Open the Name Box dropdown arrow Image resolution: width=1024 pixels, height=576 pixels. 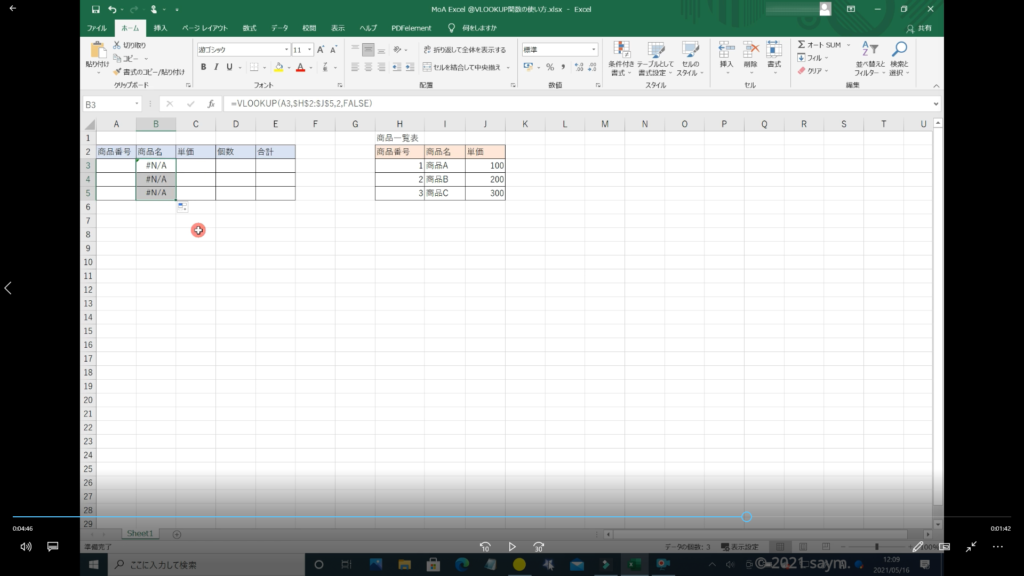137,104
